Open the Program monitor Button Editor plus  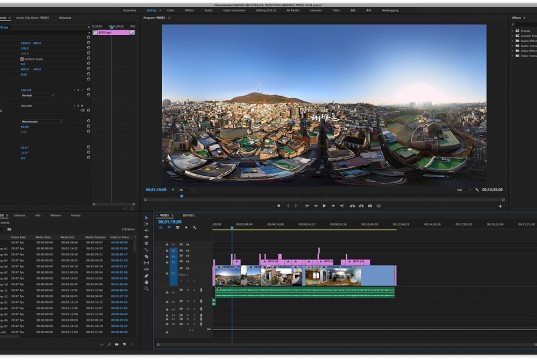pyautogui.click(x=500, y=206)
